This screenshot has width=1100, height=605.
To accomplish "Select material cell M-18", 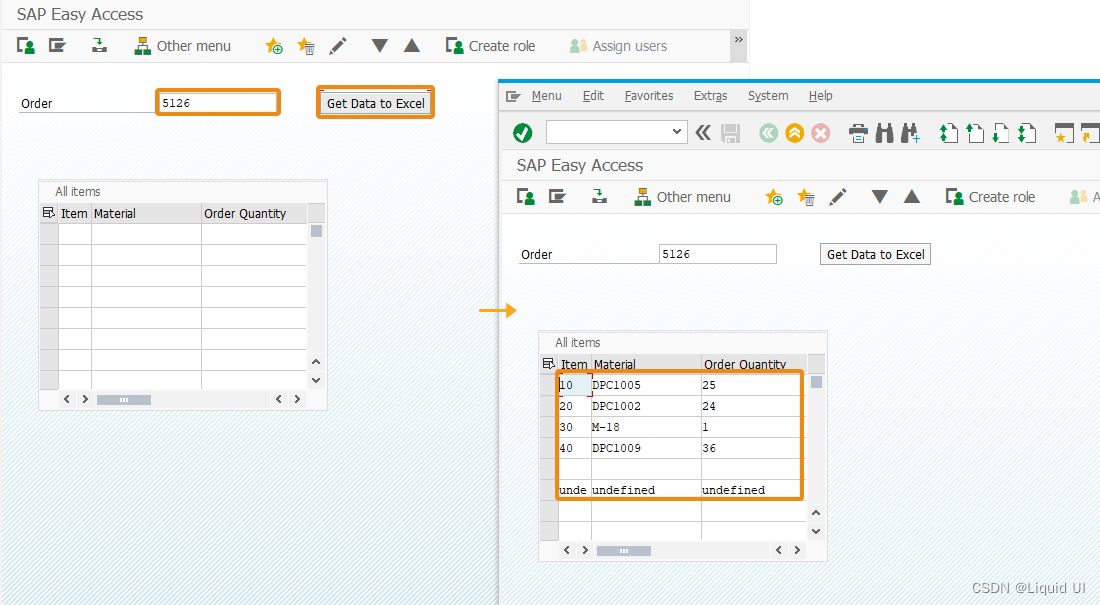I will click(x=646, y=427).
